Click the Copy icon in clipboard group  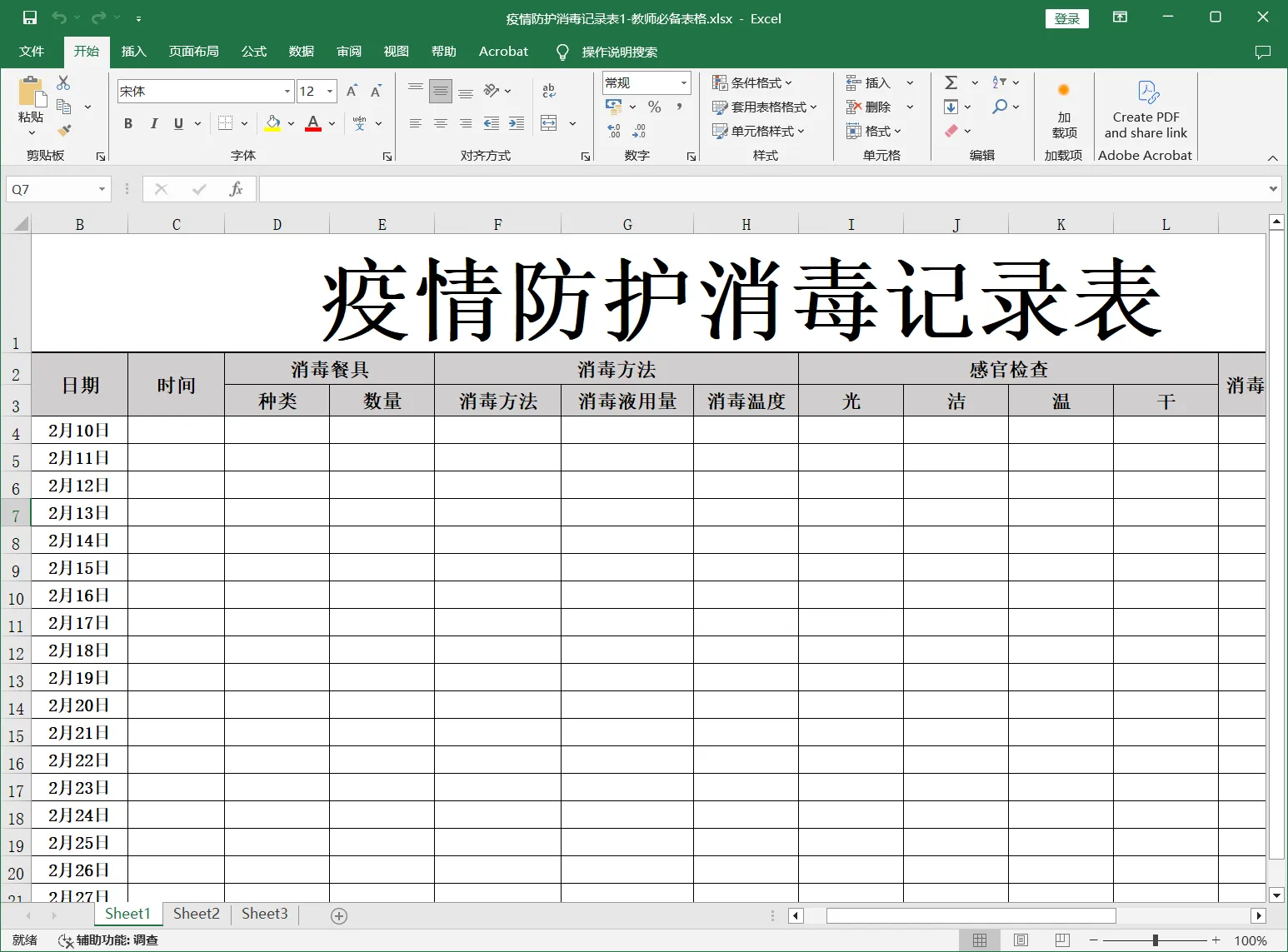63,107
